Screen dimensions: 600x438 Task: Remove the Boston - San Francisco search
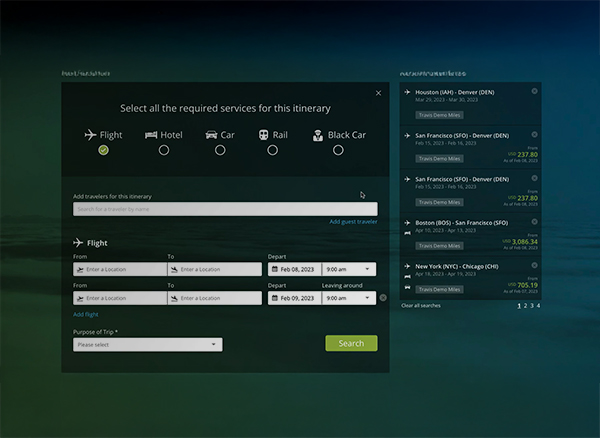pos(534,222)
